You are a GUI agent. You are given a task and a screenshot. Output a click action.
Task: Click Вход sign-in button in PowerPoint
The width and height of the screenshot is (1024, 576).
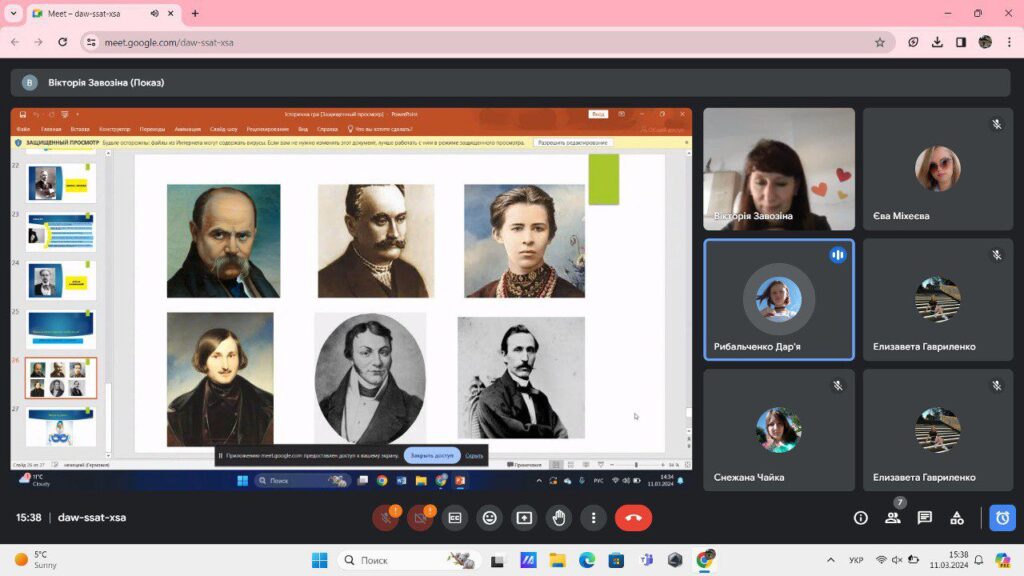point(598,114)
